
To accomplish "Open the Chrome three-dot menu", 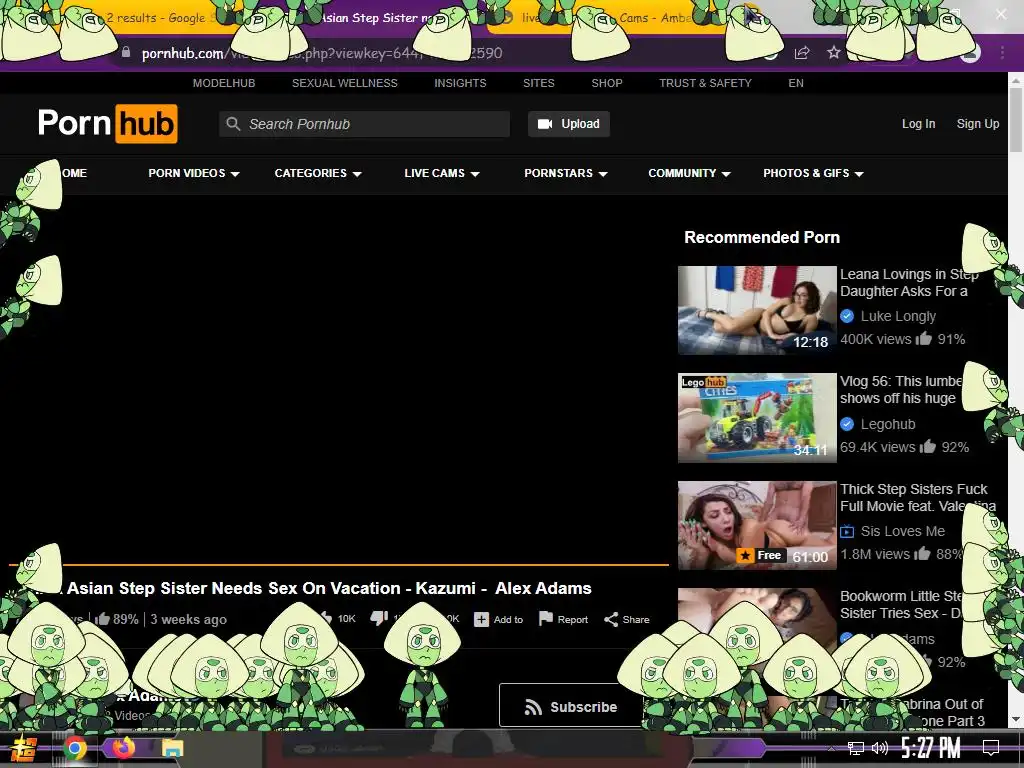I will click(1002, 52).
